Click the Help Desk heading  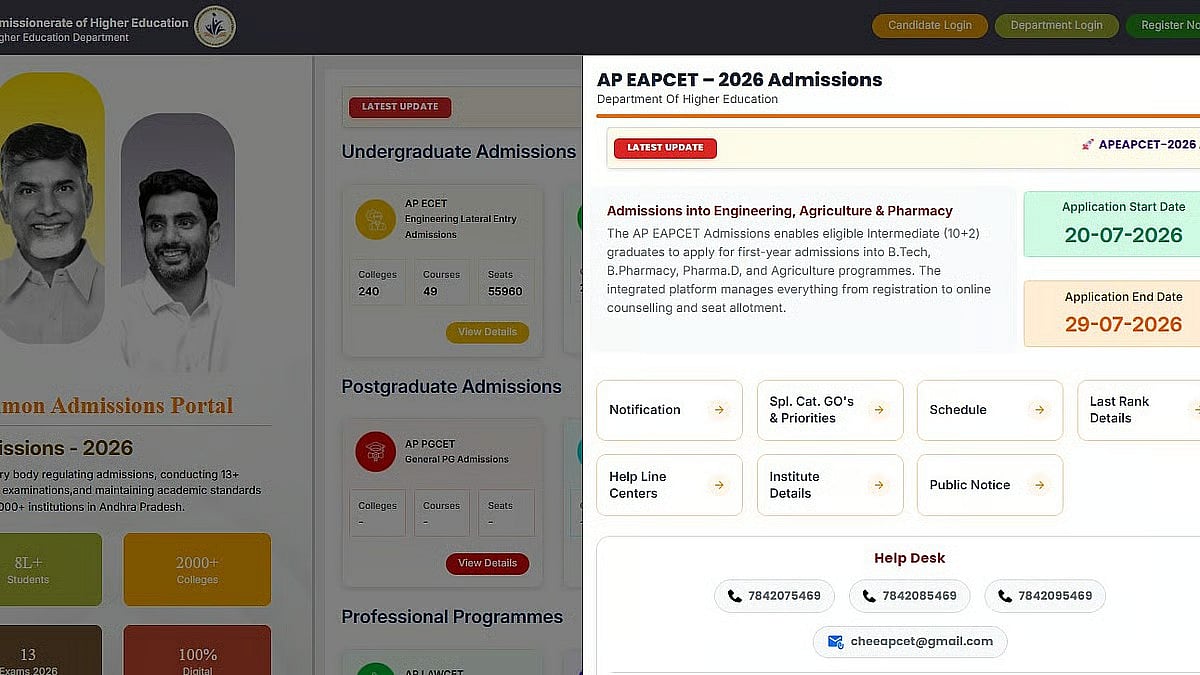point(909,558)
